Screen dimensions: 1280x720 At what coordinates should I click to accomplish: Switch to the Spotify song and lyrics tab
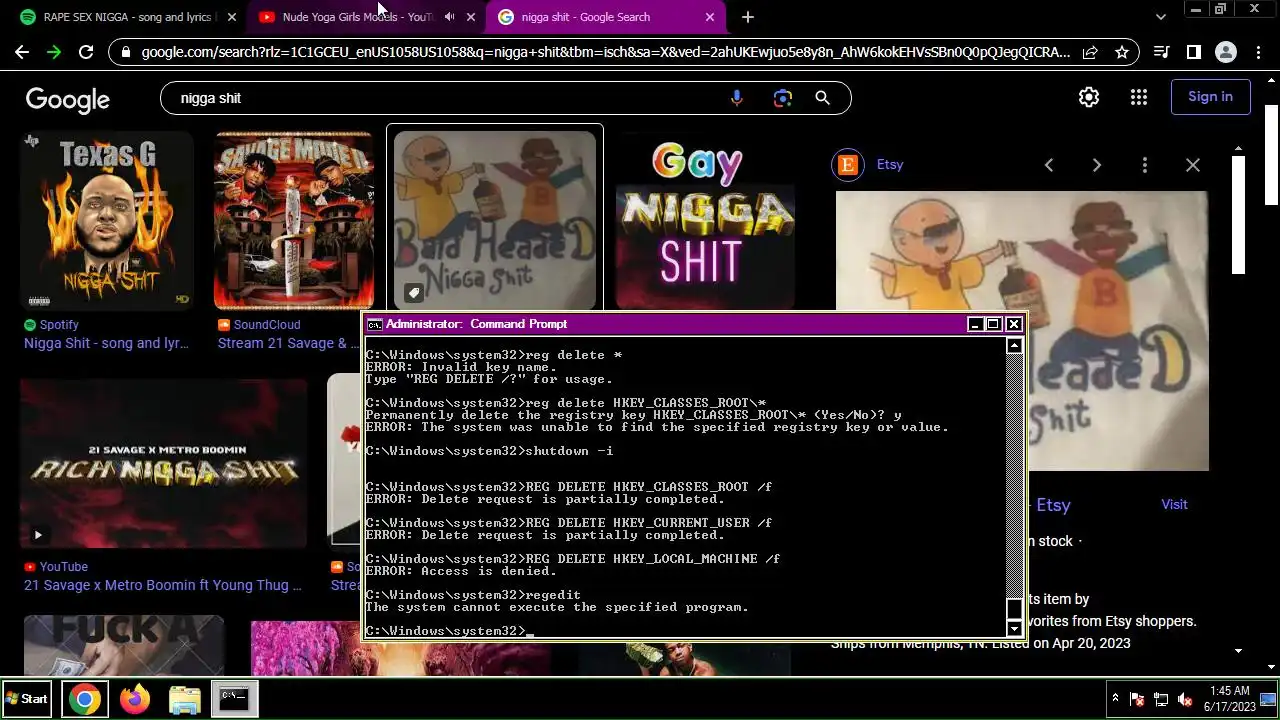(x=125, y=17)
